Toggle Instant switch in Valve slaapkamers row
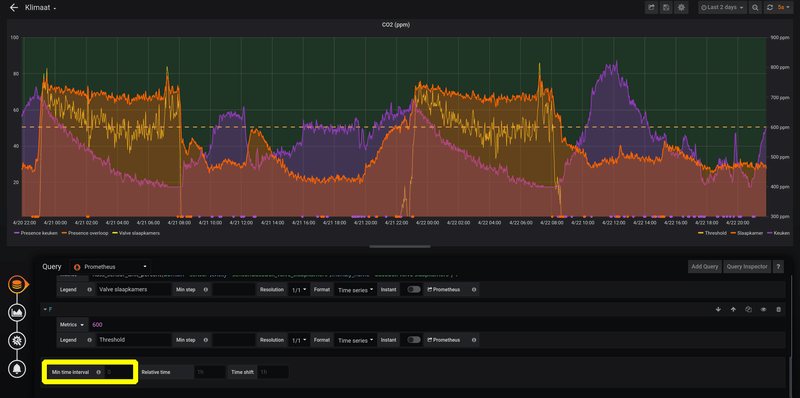Image resolution: width=800 pixels, height=398 pixels. tap(414, 289)
